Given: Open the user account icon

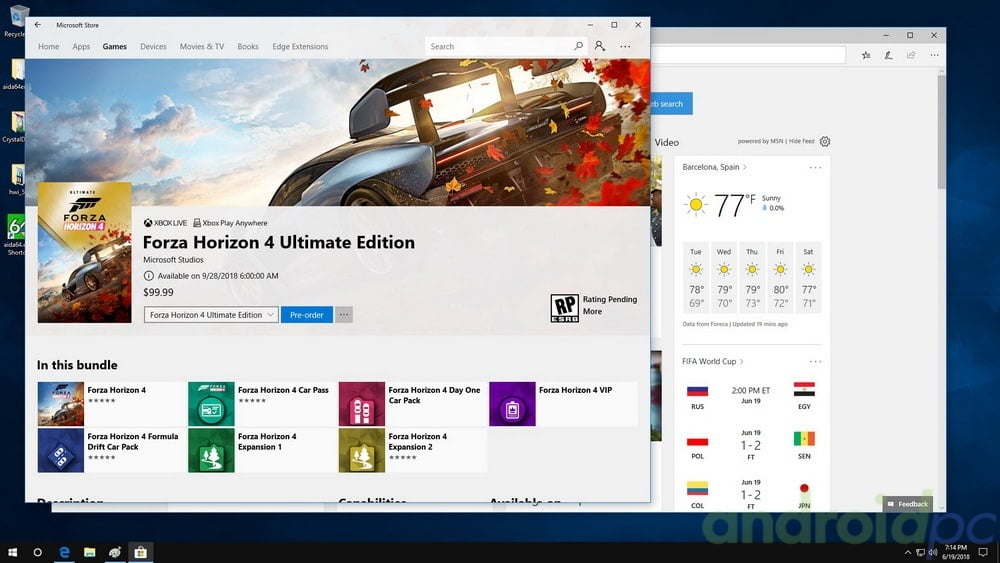Looking at the screenshot, I should 599,46.
